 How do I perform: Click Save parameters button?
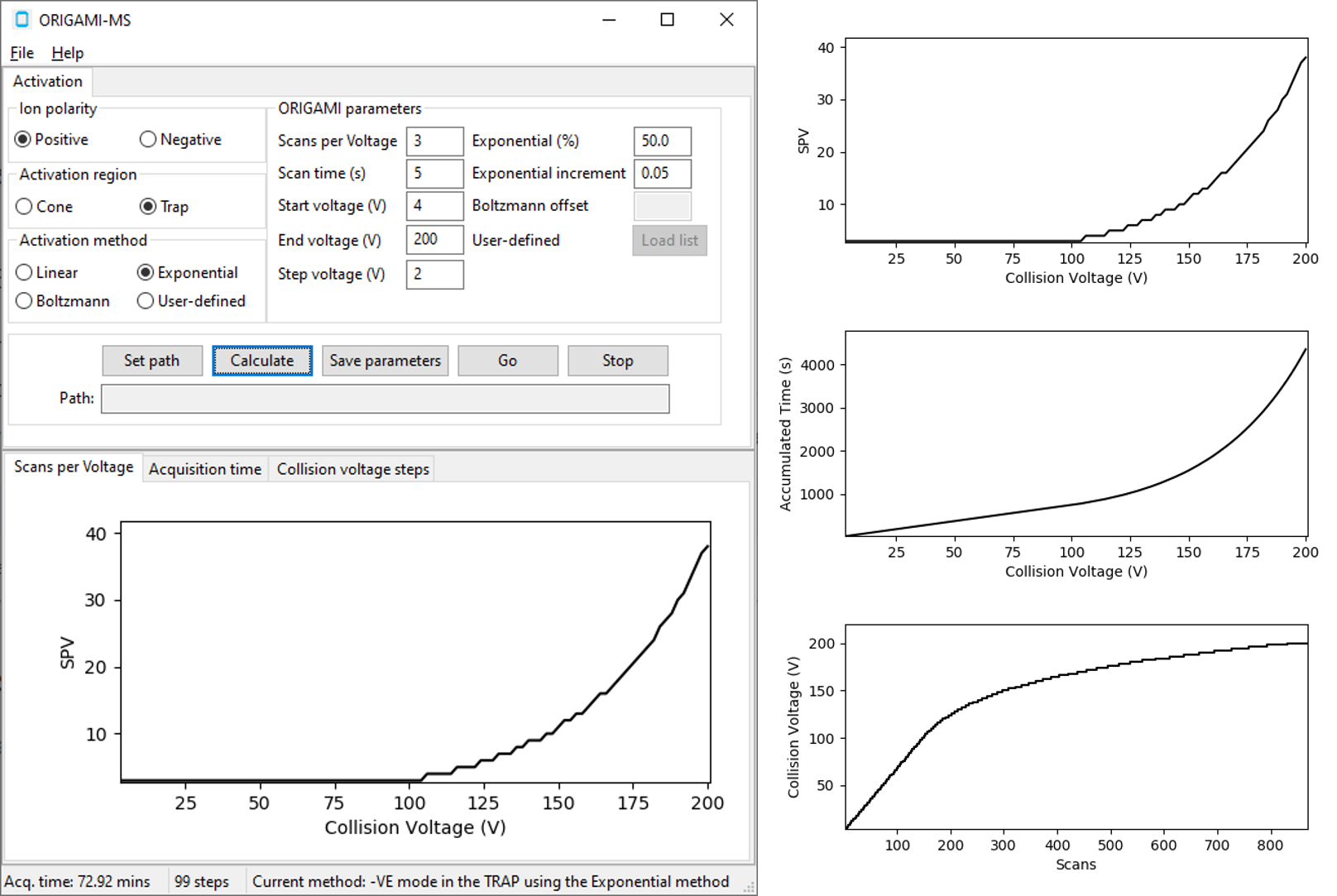coord(386,361)
